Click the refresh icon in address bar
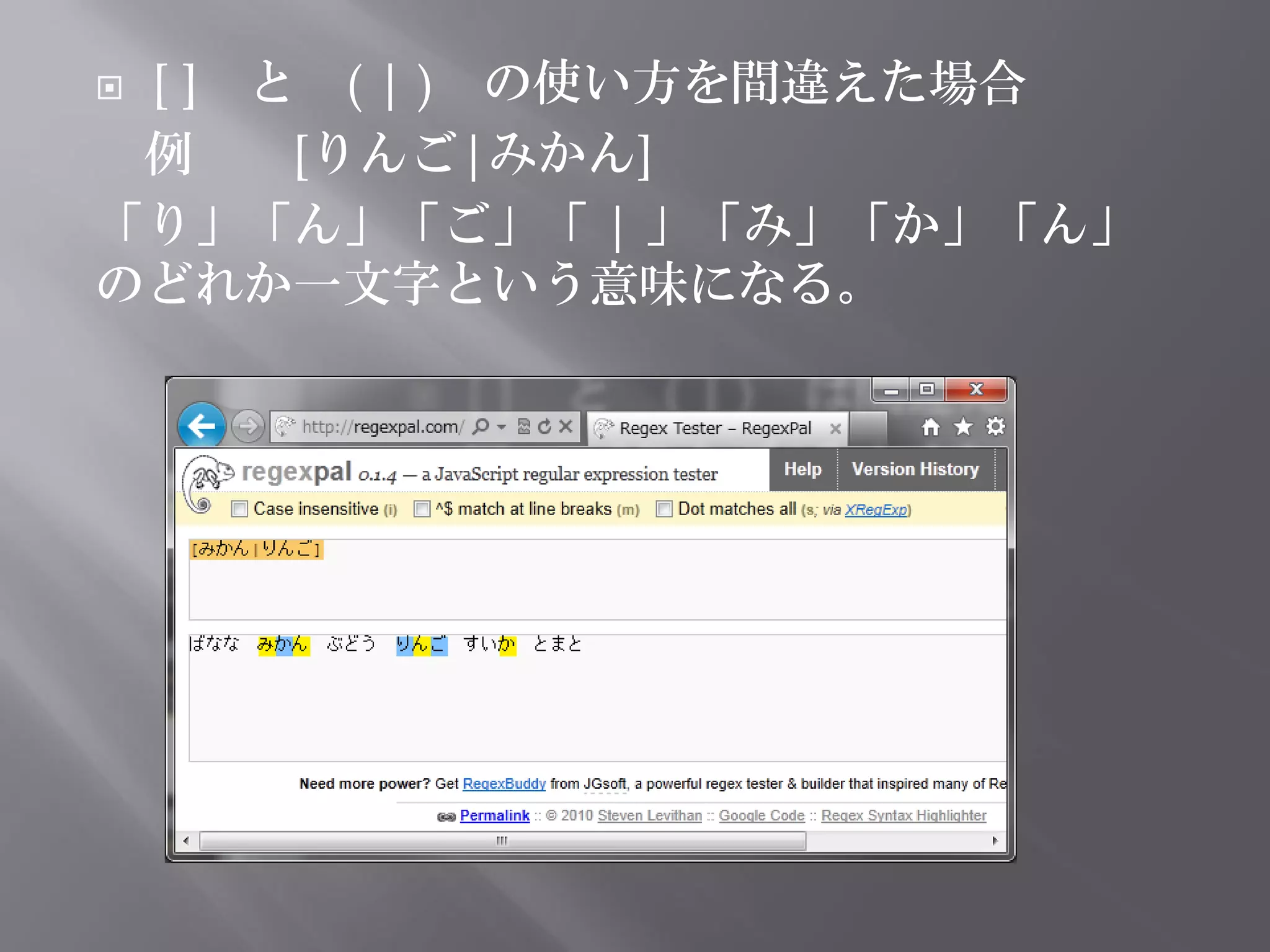The width and height of the screenshot is (1270, 952). [x=544, y=426]
